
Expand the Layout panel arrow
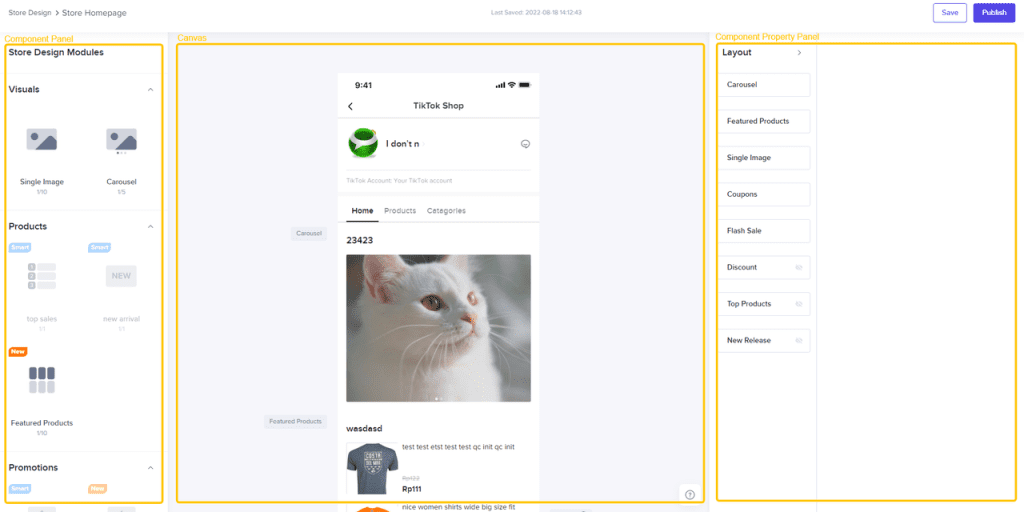(799, 53)
